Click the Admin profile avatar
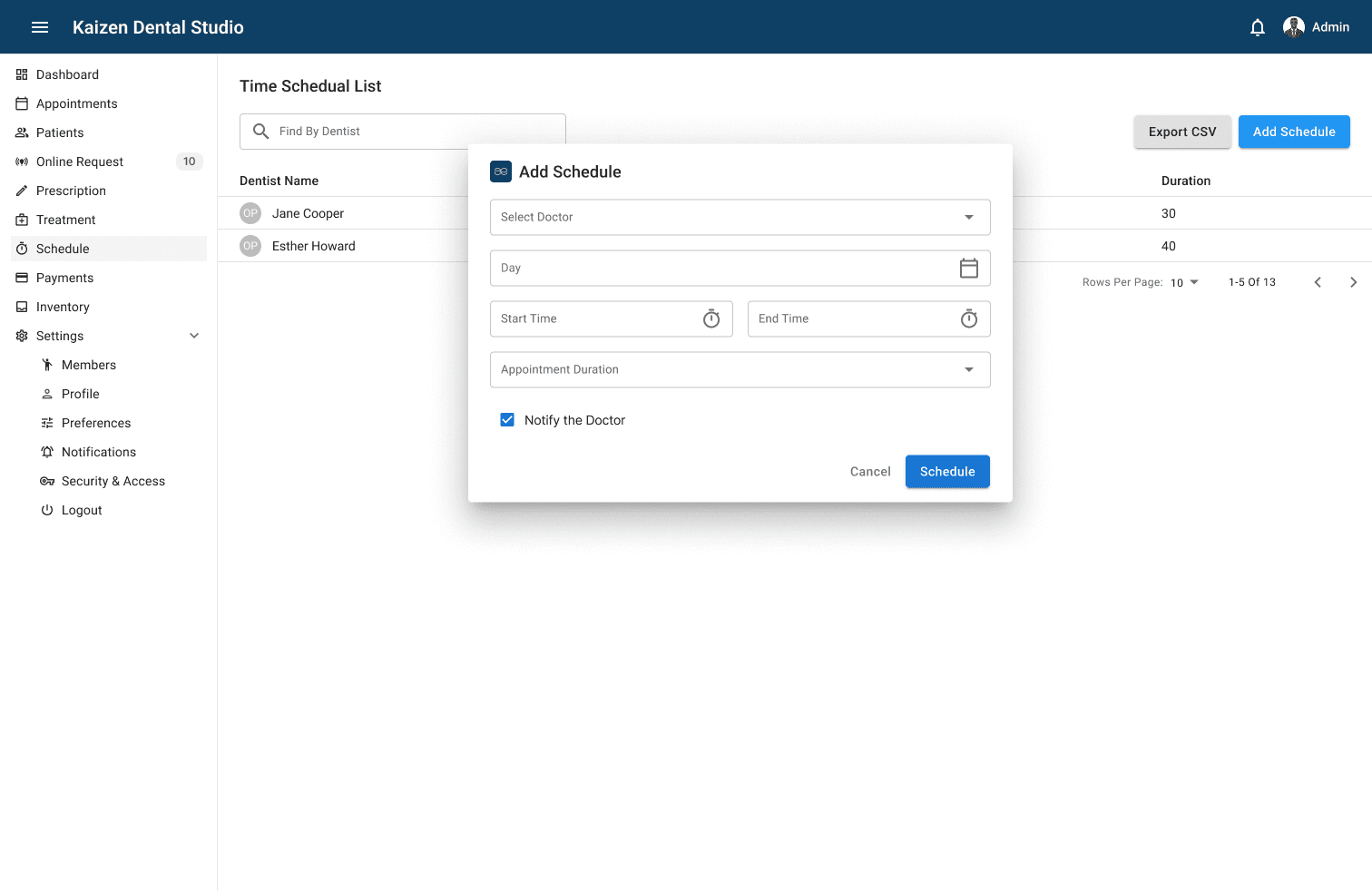 click(x=1293, y=27)
